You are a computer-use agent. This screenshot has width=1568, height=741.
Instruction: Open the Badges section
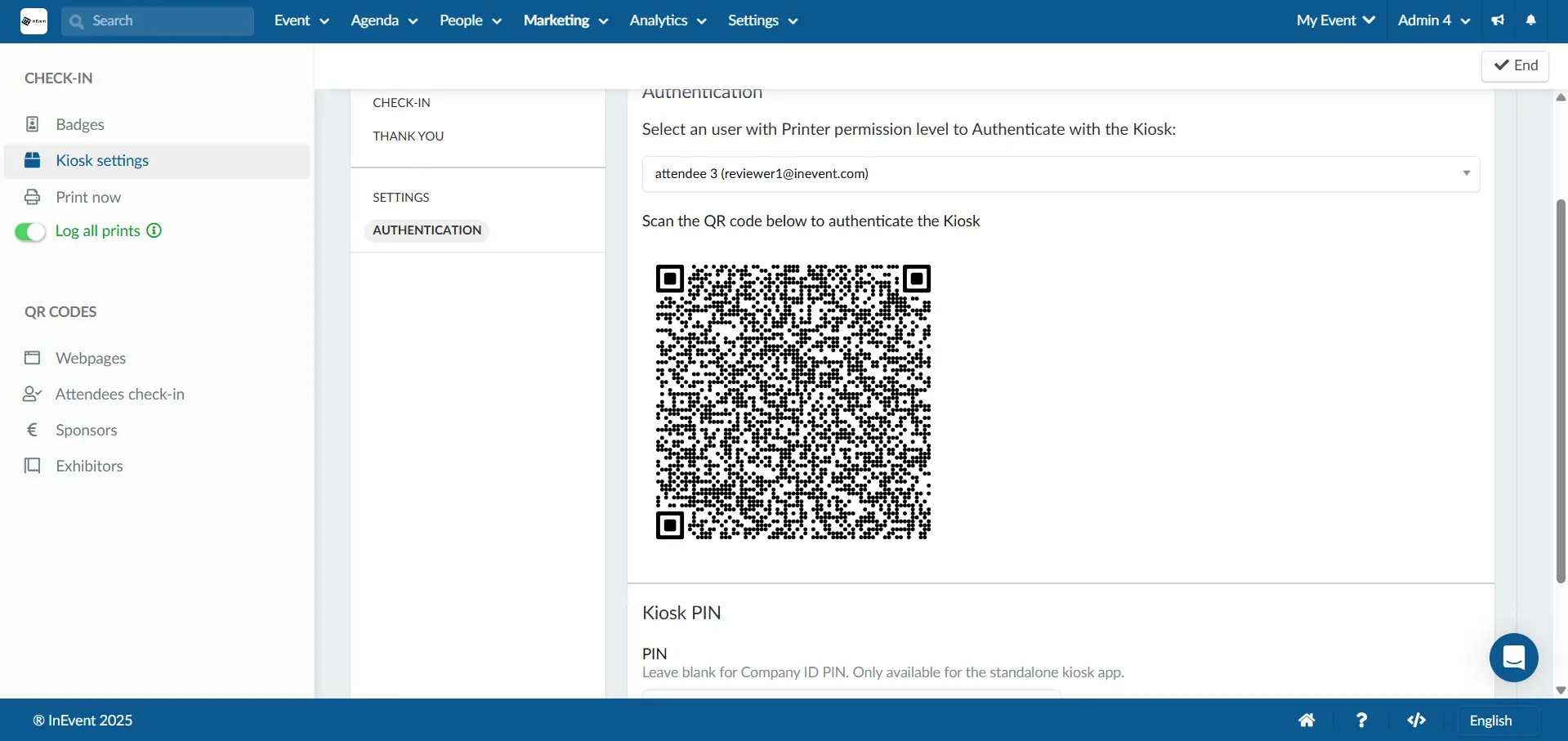pyautogui.click(x=81, y=123)
